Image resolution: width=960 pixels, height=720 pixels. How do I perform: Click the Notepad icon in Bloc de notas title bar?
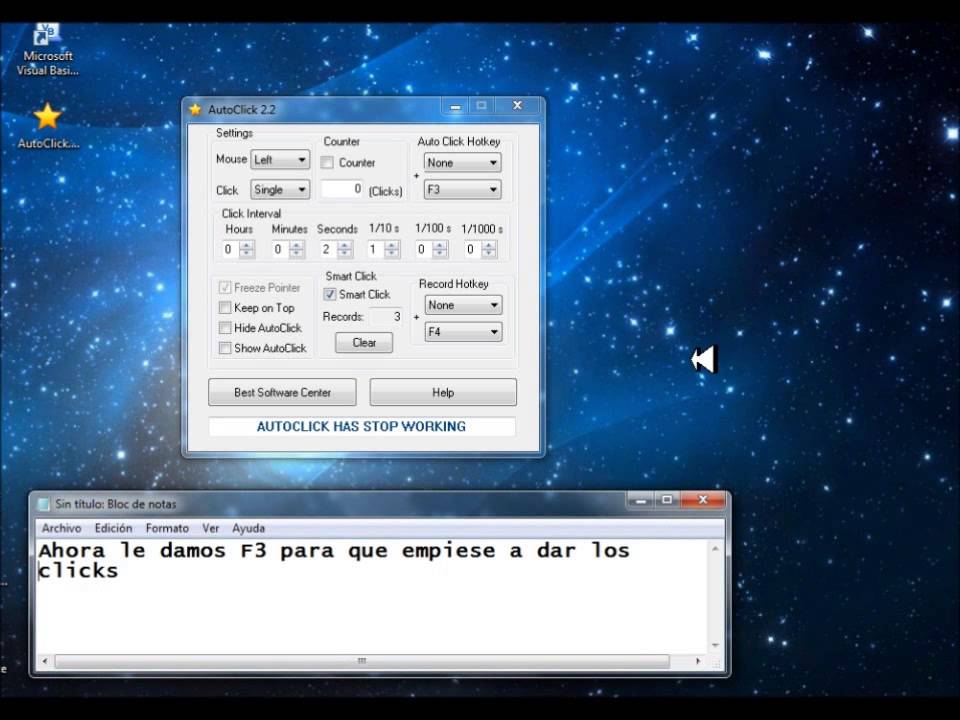43,504
